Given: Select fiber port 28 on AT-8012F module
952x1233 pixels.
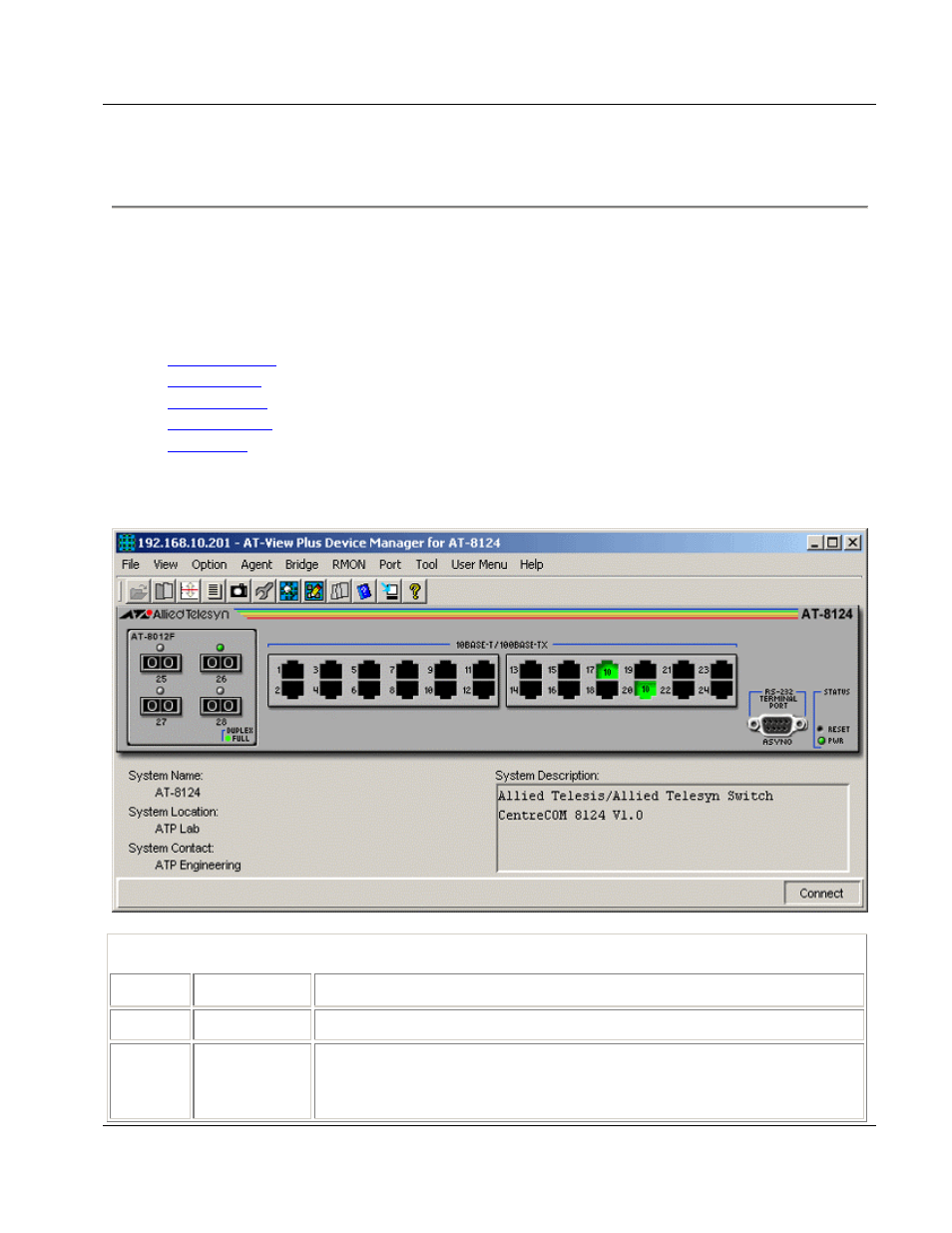Looking at the screenshot, I should coord(221,706).
